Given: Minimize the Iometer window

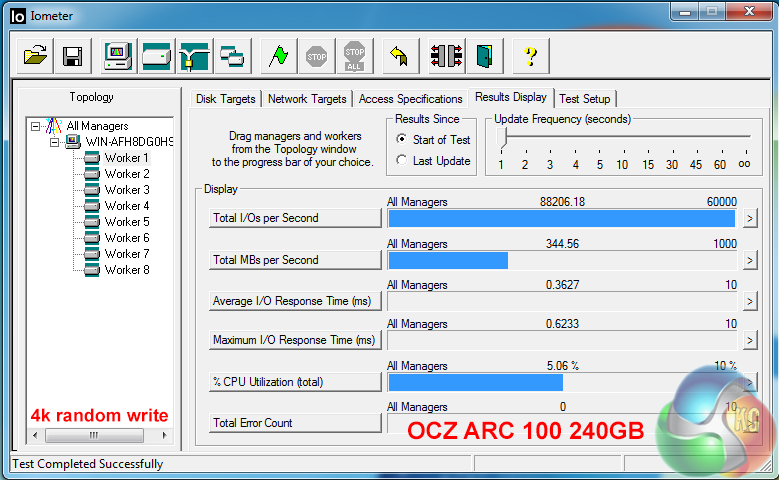Looking at the screenshot, I should coord(685,11).
